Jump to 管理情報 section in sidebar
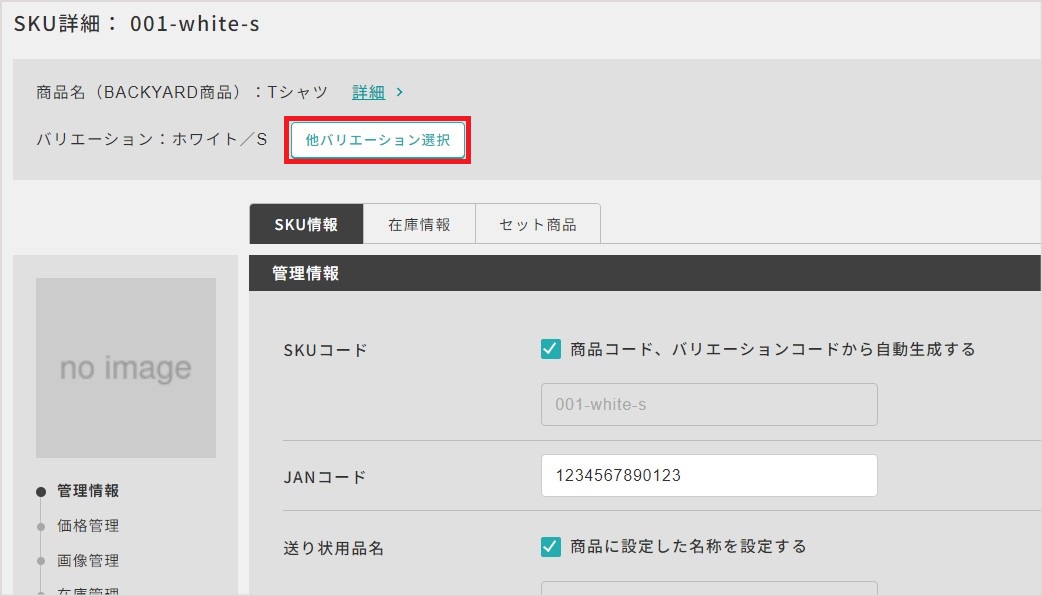Screen dimensions: 1042x596 pos(88,491)
